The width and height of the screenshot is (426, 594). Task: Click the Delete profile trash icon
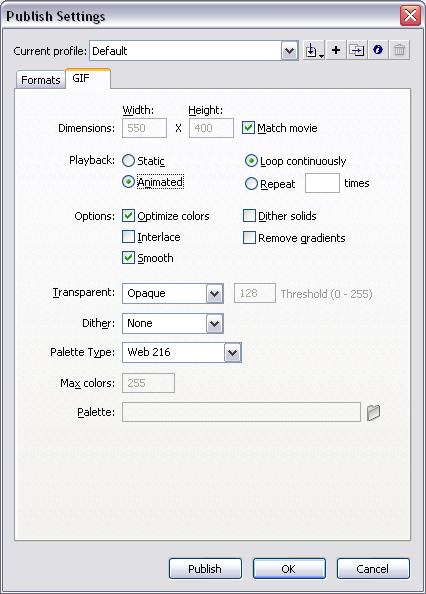(x=399, y=50)
